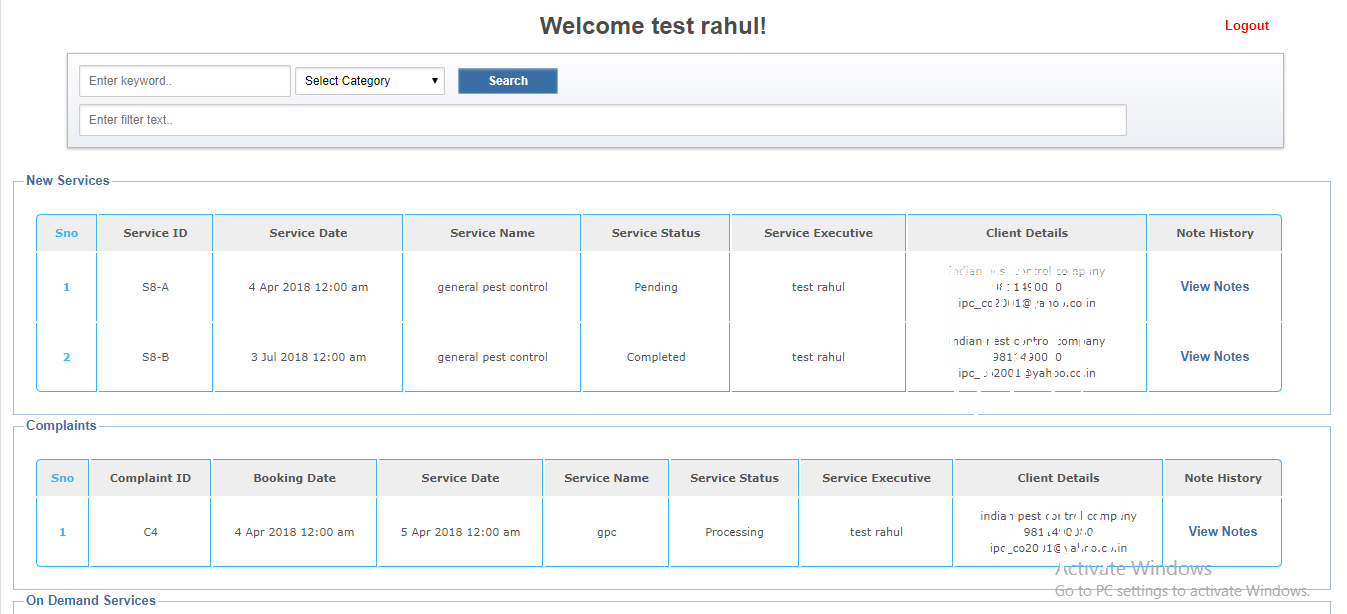The image size is (1347, 614).
Task: Click Client Details header in Complaints table
Action: pyautogui.click(x=1058, y=478)
